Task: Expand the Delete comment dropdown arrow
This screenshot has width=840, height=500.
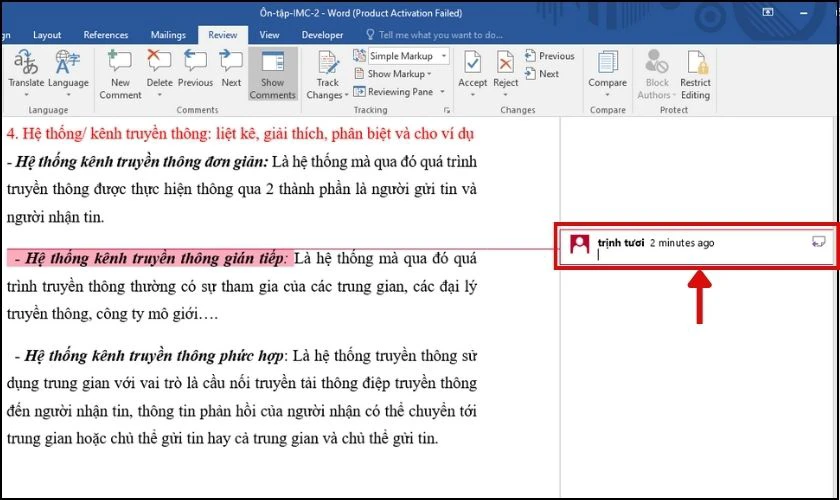Action: pyautogui.click(x=160, y=95)
